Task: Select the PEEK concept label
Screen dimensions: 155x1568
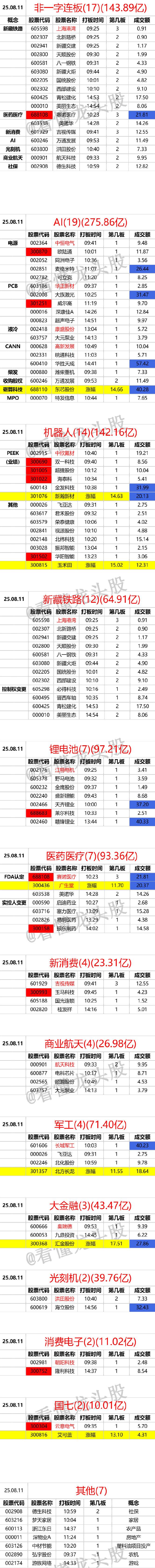Action: point(13,453)
